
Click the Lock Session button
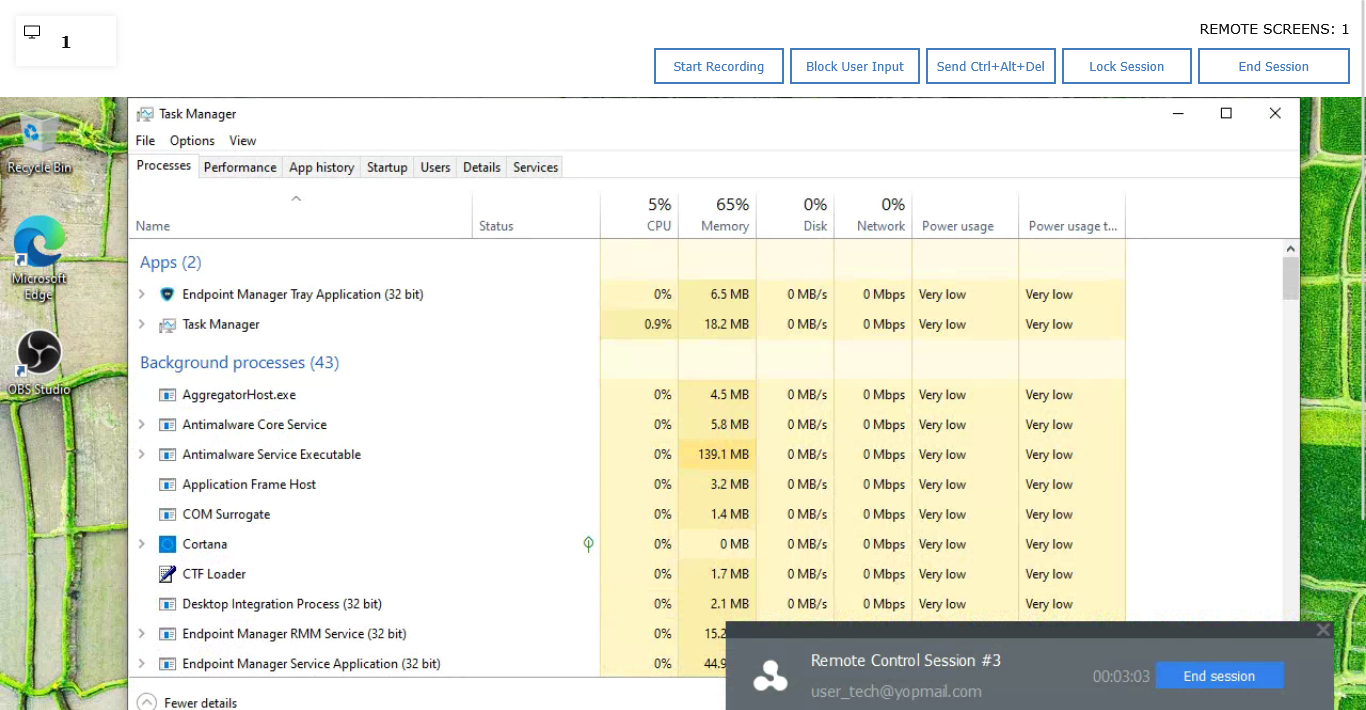1127,66
